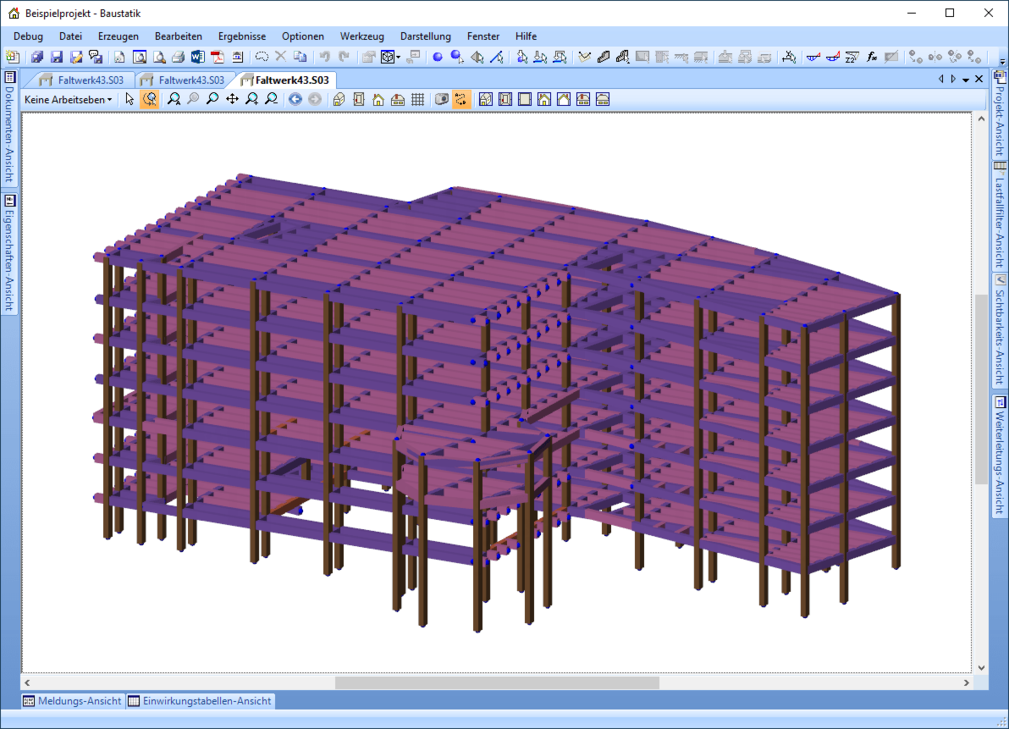Open the Ergebnisse menu
The height and width of the screenshot is (729, 1009).
pyautogui.click(x=242, y=36)
